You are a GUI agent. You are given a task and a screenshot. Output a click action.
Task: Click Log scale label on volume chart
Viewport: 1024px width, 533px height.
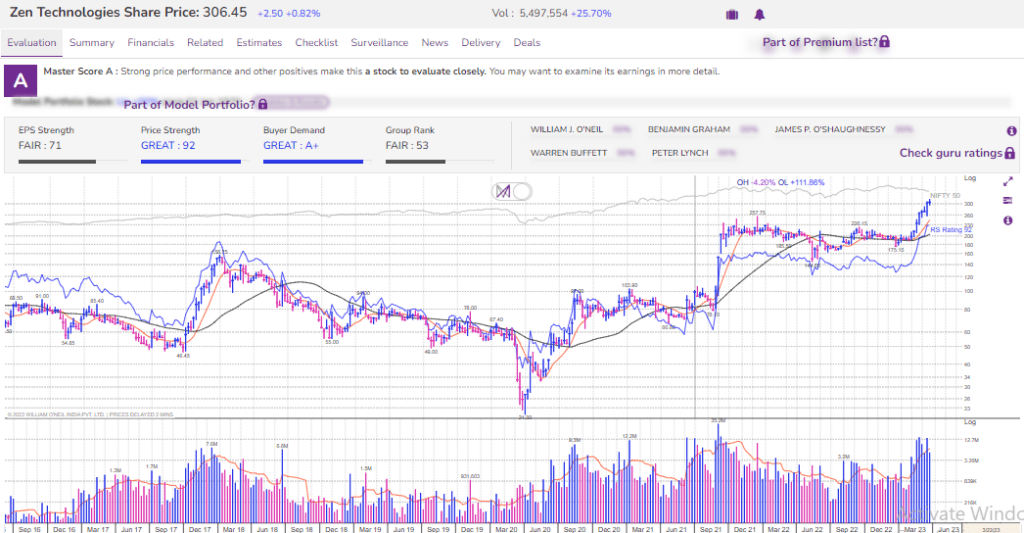coord(970,422)
